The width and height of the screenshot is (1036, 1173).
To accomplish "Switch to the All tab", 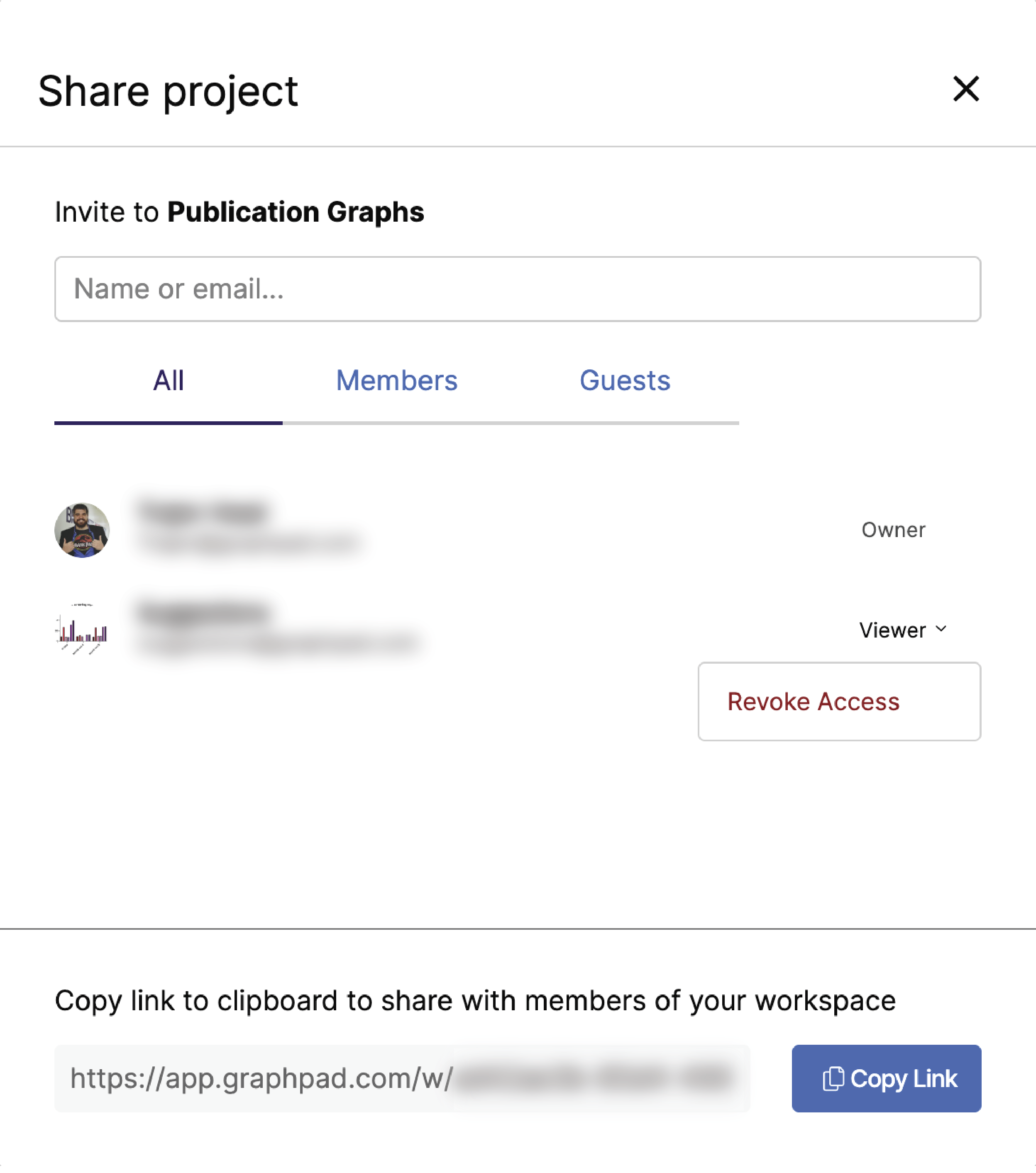I will tap(168, 381).
